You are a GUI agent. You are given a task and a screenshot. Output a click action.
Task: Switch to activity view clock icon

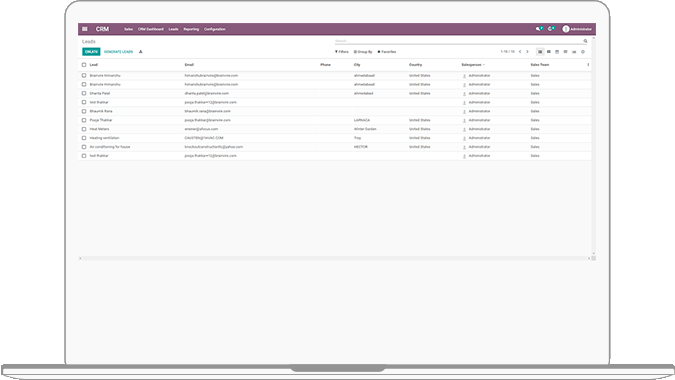pyautogui.click(x=583, y=52)
